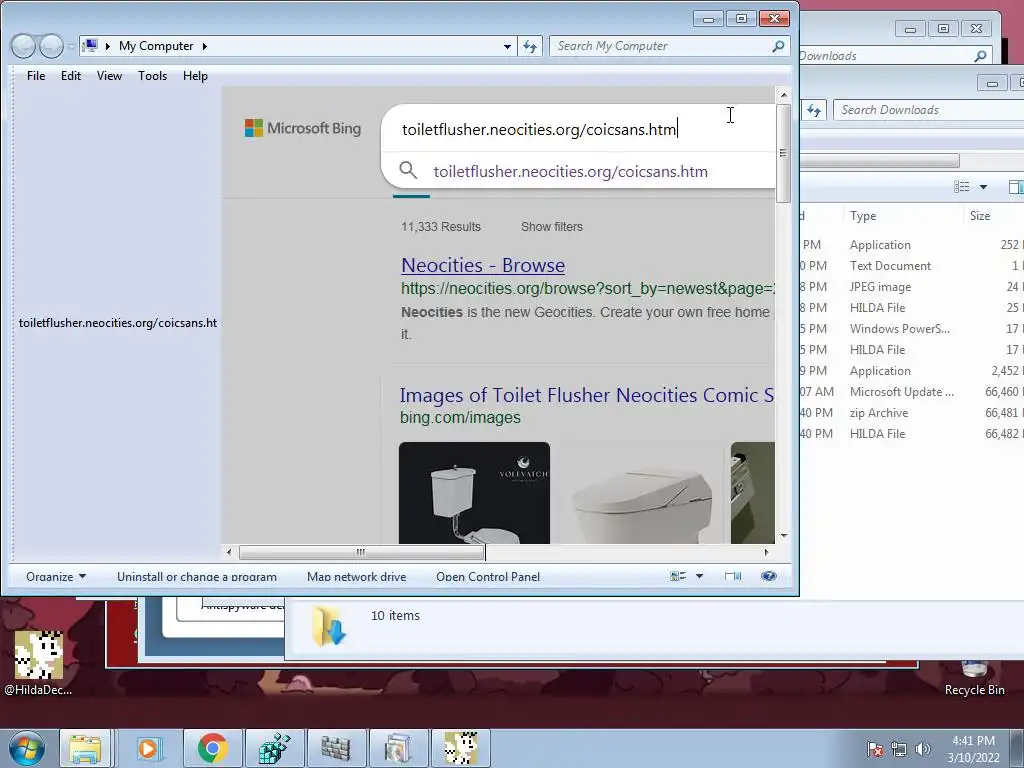Open Google Chrome from the taskbar

click(x=212, y=748)
